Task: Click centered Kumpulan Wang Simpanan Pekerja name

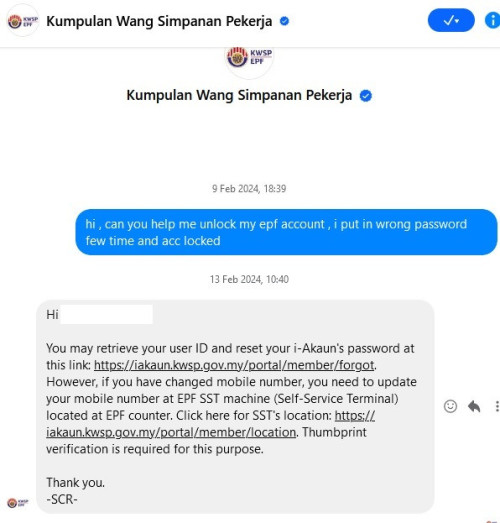Action: [x=239, y=95]
